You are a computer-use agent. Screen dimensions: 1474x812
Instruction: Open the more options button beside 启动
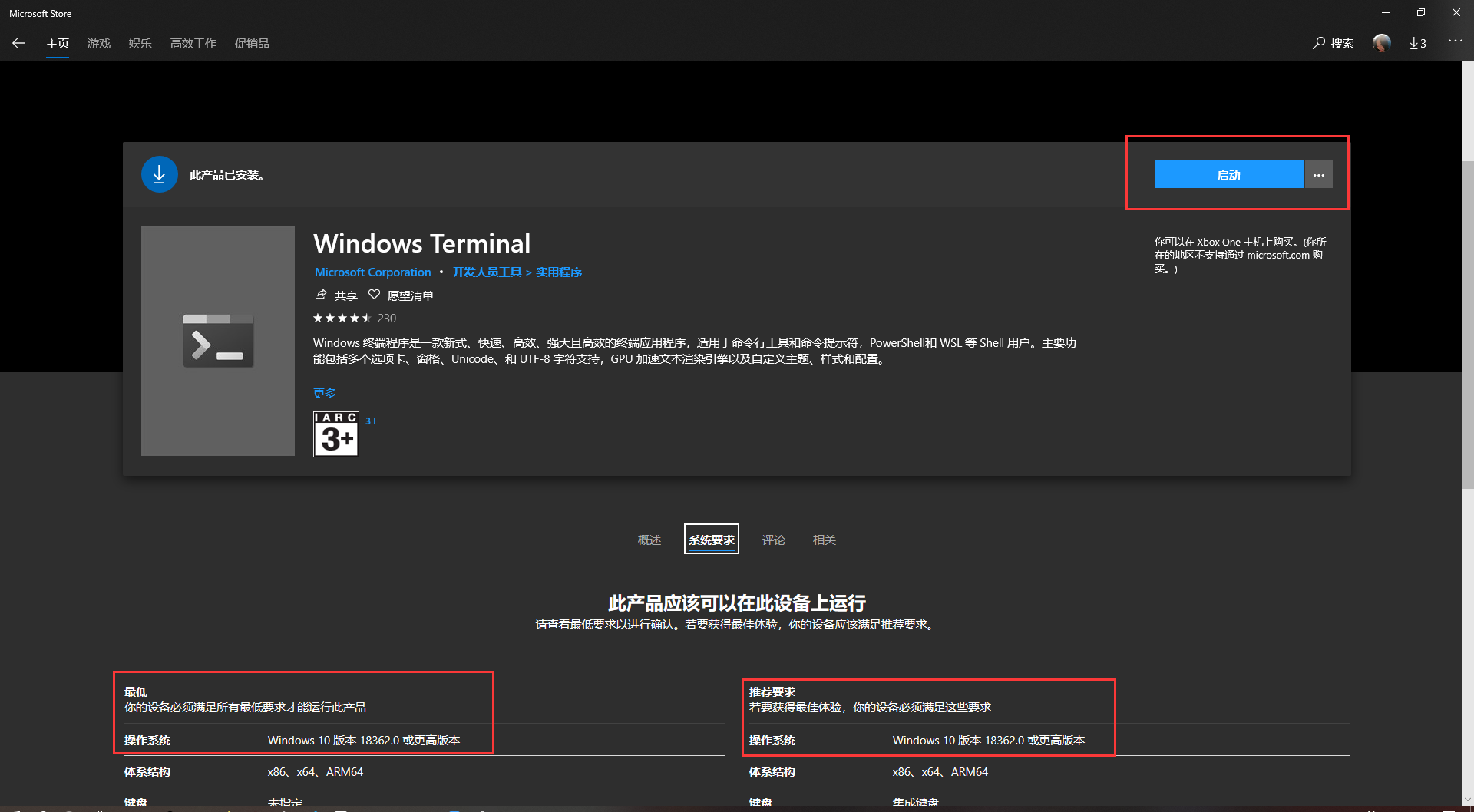pyautogui.click(x=1319, y=175)
